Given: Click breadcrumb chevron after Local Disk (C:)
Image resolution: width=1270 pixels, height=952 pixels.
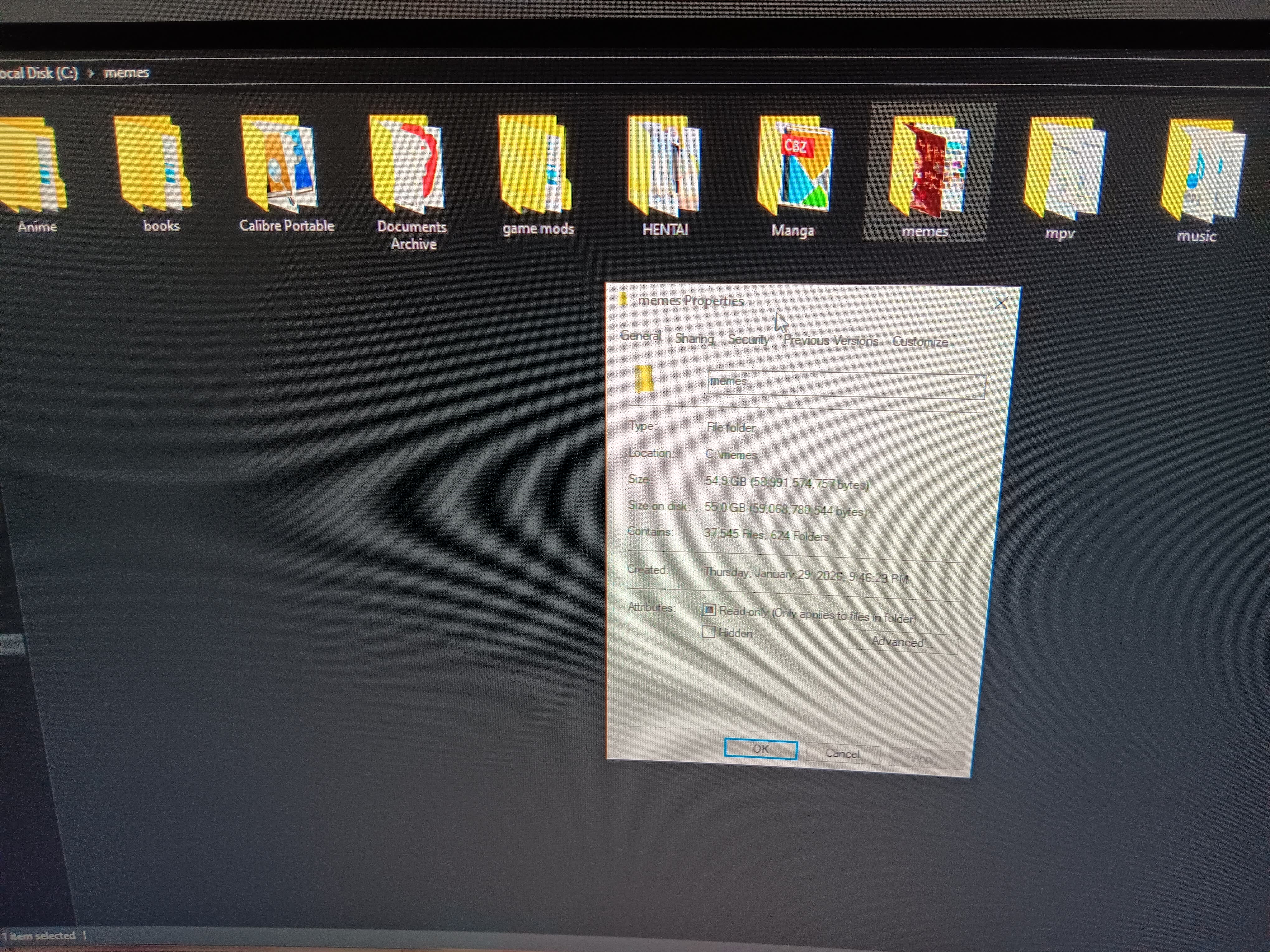Looking at the screenshot, I should point(91,73).
